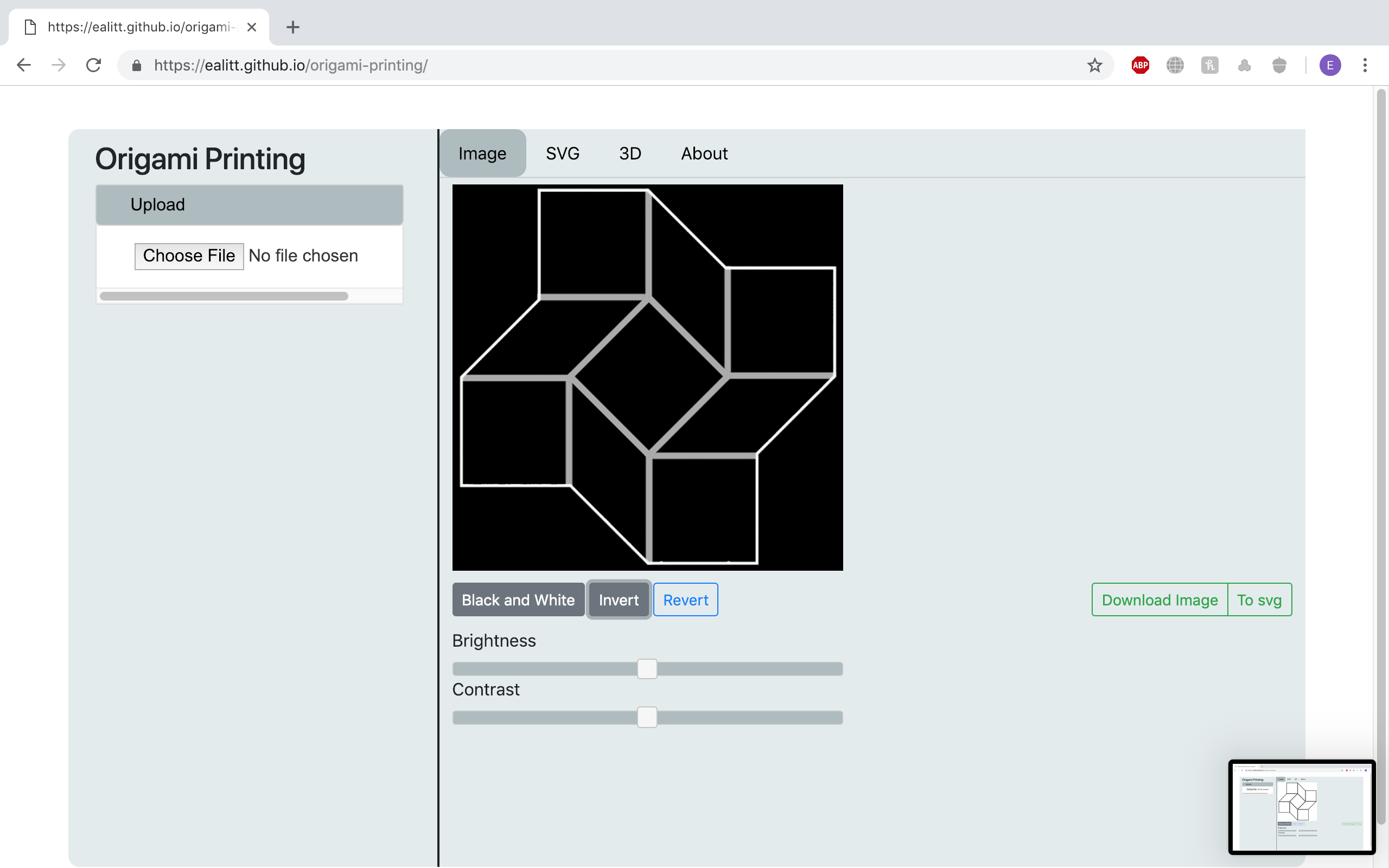Open the 3D tab
The image size is (1389, 868).
(629, 154)
